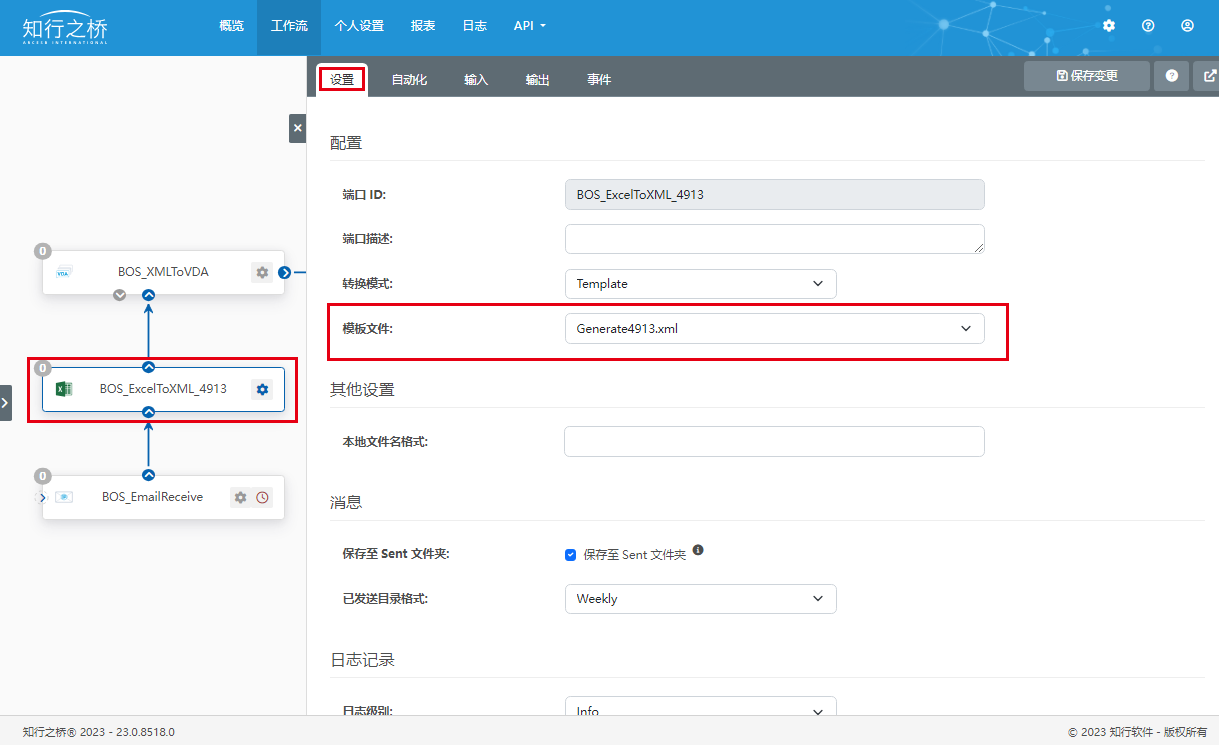Screen dimensions: 1219x745
Task: Click the help question mark in top bar
Action: pyautogui.click(x=1148, y=26)
